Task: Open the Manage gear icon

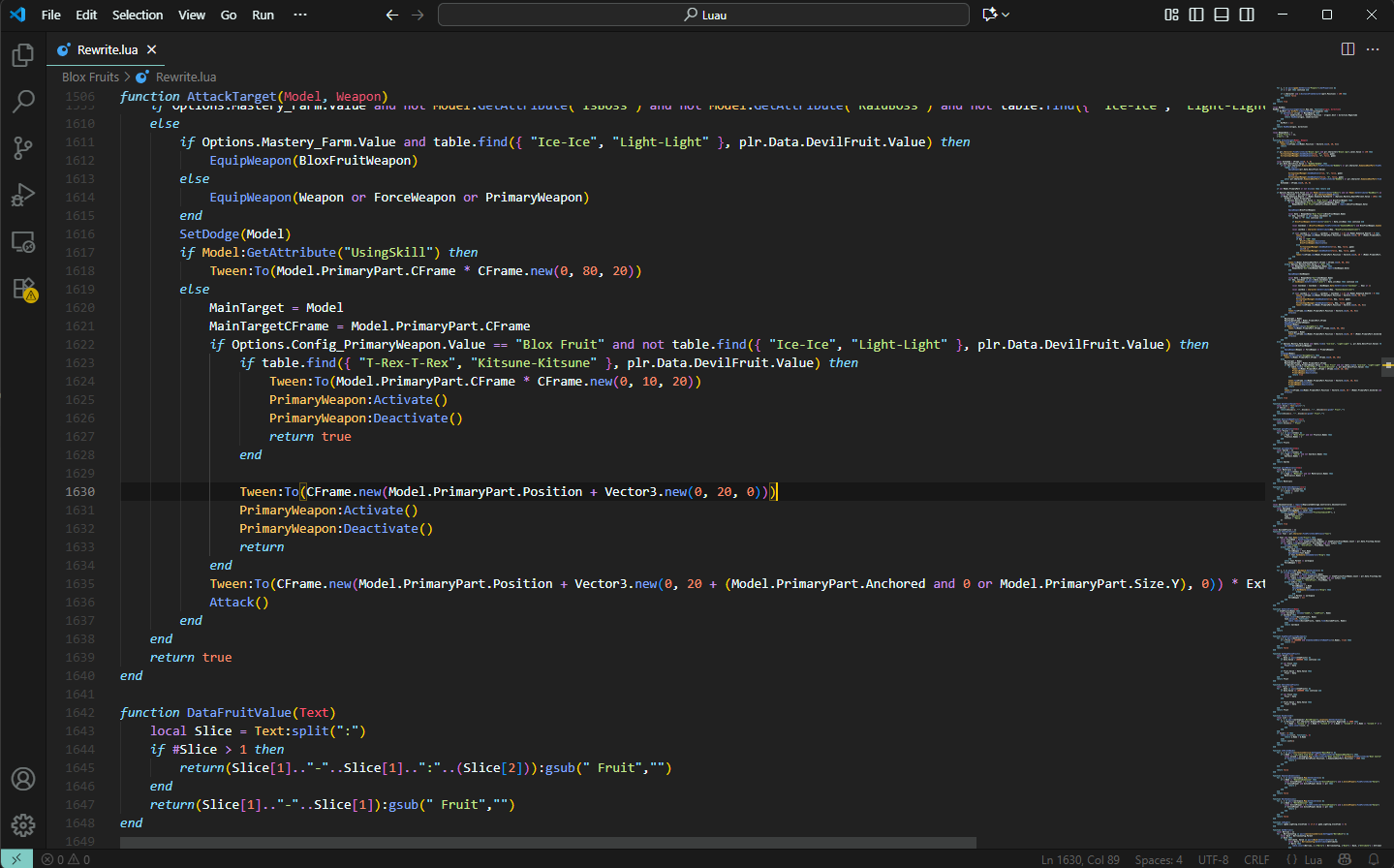Action: click(x=23, y=824)
